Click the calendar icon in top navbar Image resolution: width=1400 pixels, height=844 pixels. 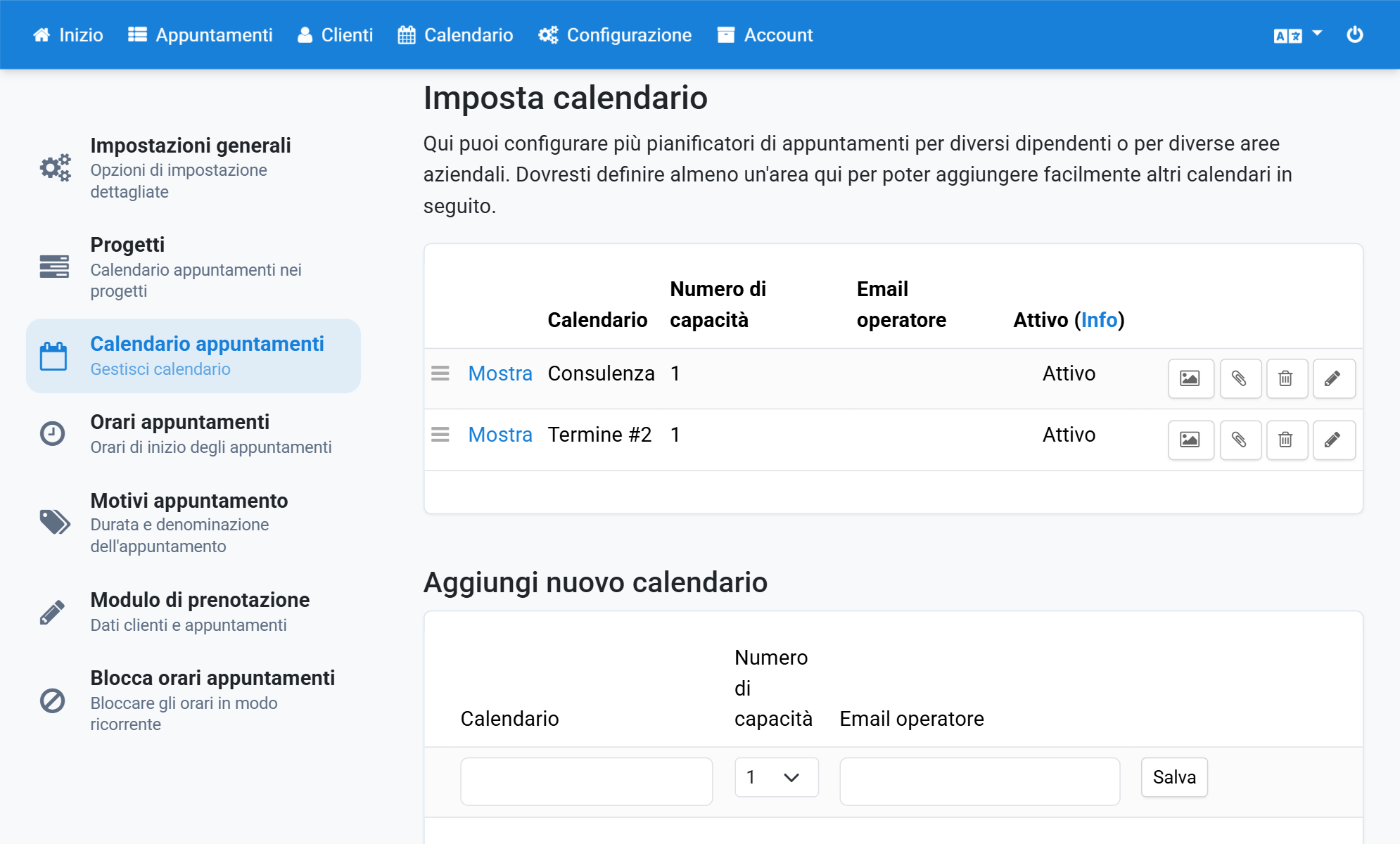(407, 35)
